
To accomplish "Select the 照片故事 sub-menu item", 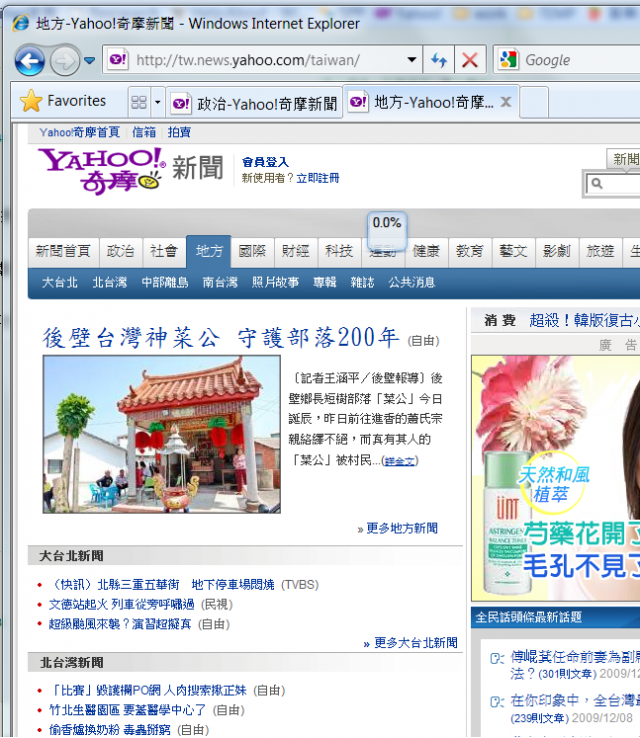I will pos(275,282).
